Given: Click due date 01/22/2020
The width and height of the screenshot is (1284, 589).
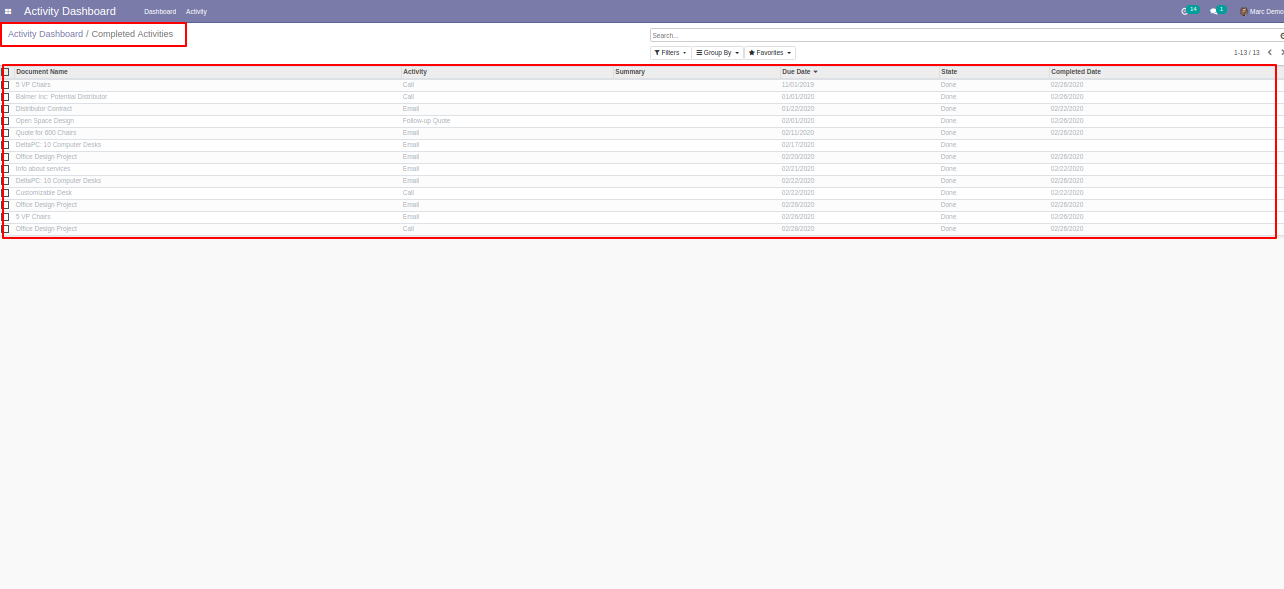Looking at the screenshot, I should (x=798, y=109).
